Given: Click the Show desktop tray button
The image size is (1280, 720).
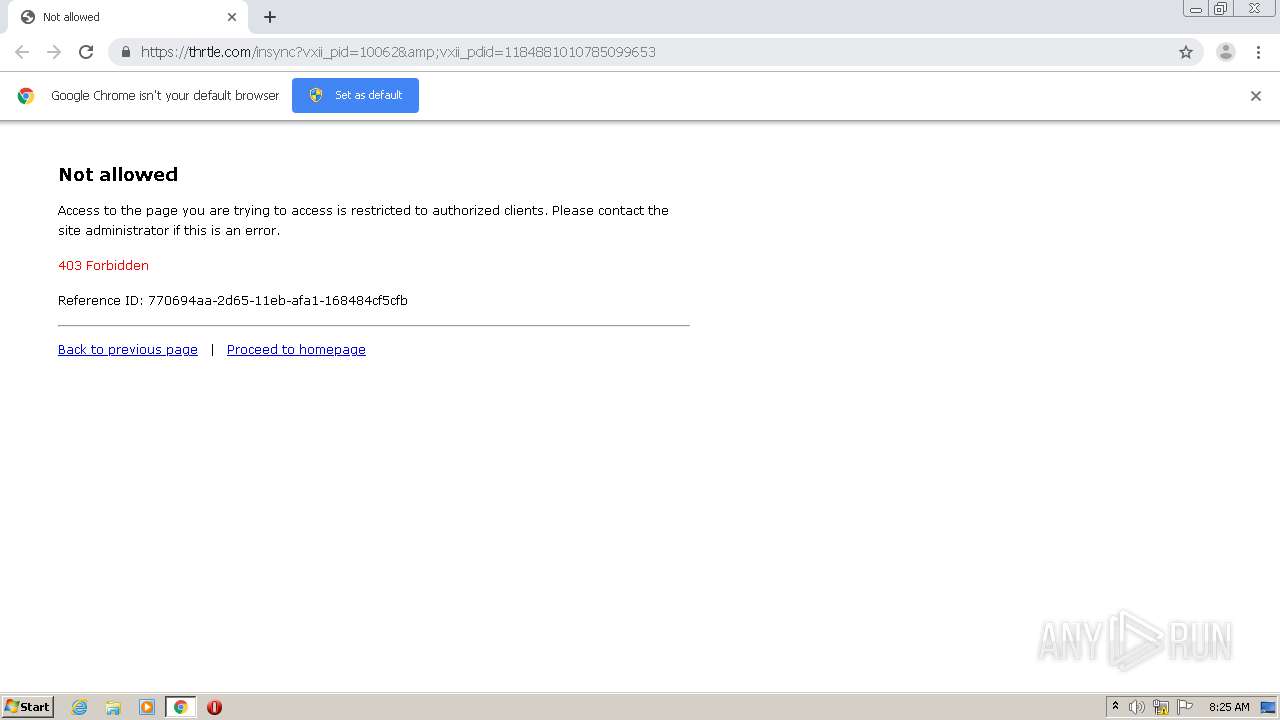Looking at the screenshot, I should click(x=1268, y=707).
